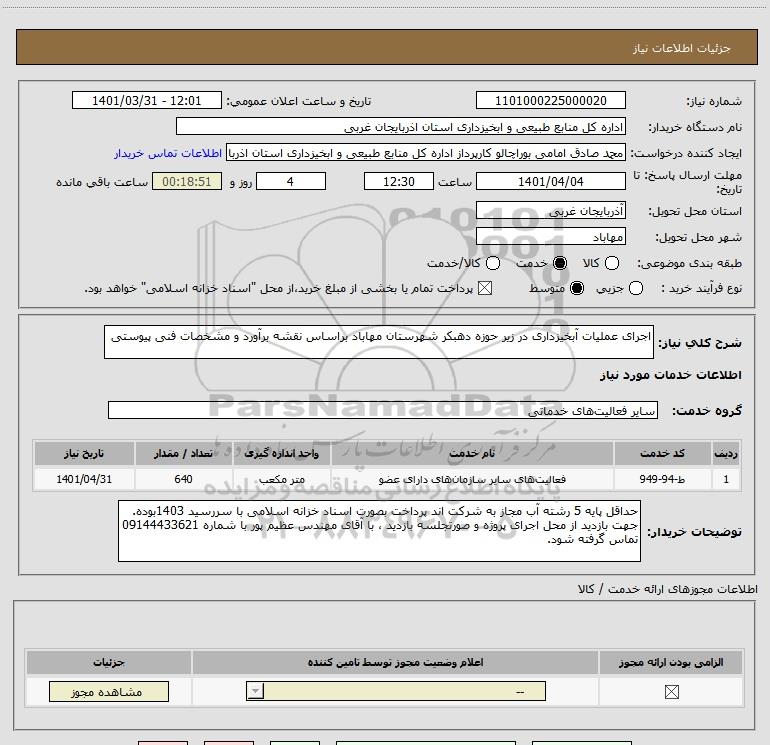Click the جزئیات اطلاعات نیاز header
This screenshot has width=770, height=745.
[x=386, y=47]
